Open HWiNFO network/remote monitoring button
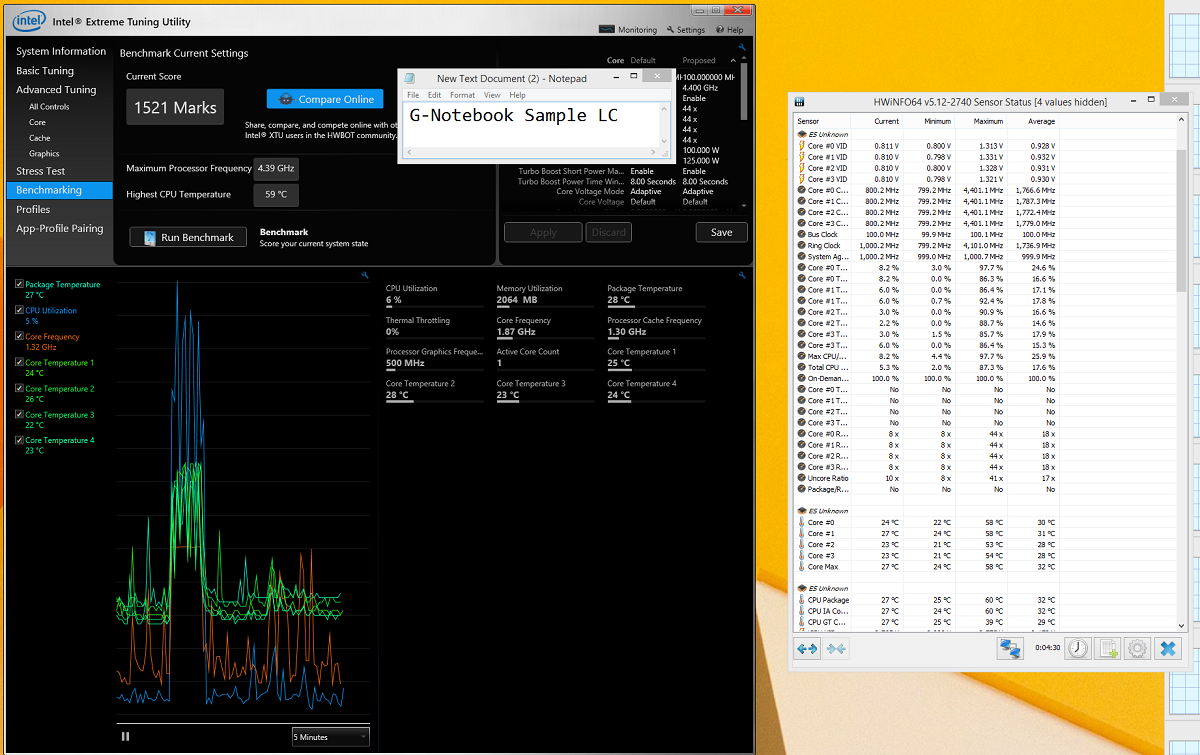 pos(1010,649)
